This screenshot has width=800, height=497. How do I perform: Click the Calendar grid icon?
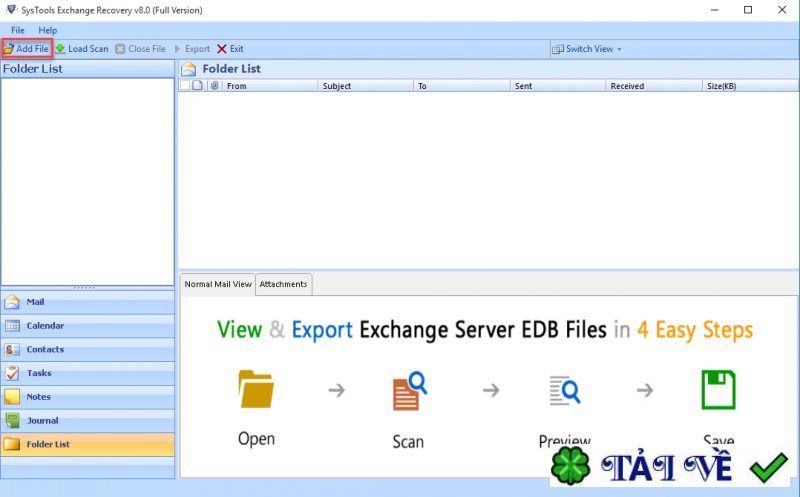[x=12, y=326]
